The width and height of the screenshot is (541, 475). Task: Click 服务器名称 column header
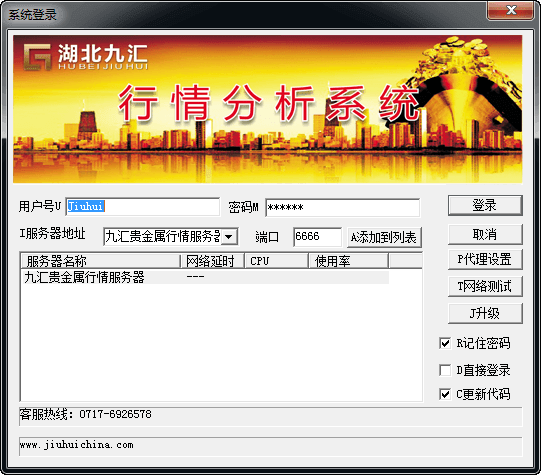point(101,261)
